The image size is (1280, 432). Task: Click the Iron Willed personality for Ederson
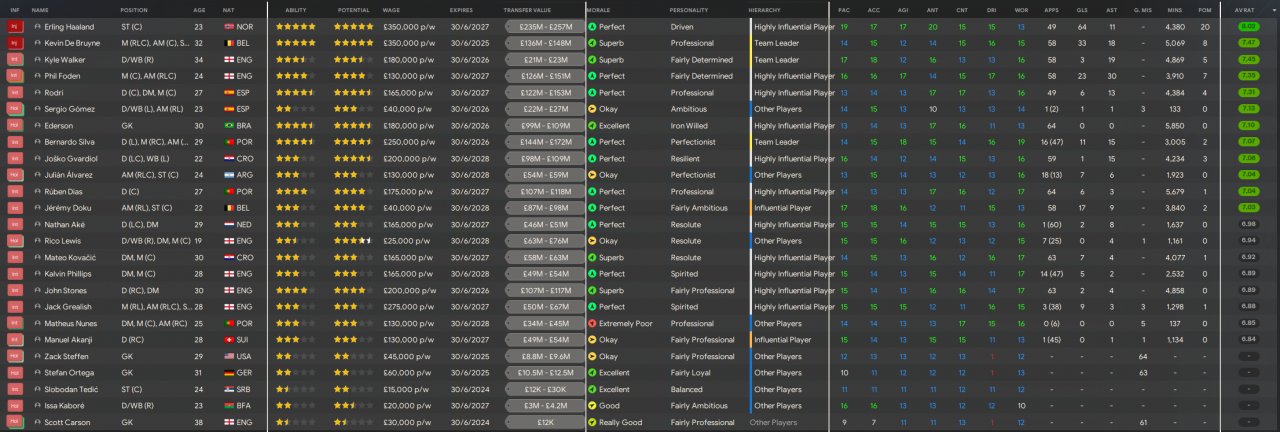point(689,126)
